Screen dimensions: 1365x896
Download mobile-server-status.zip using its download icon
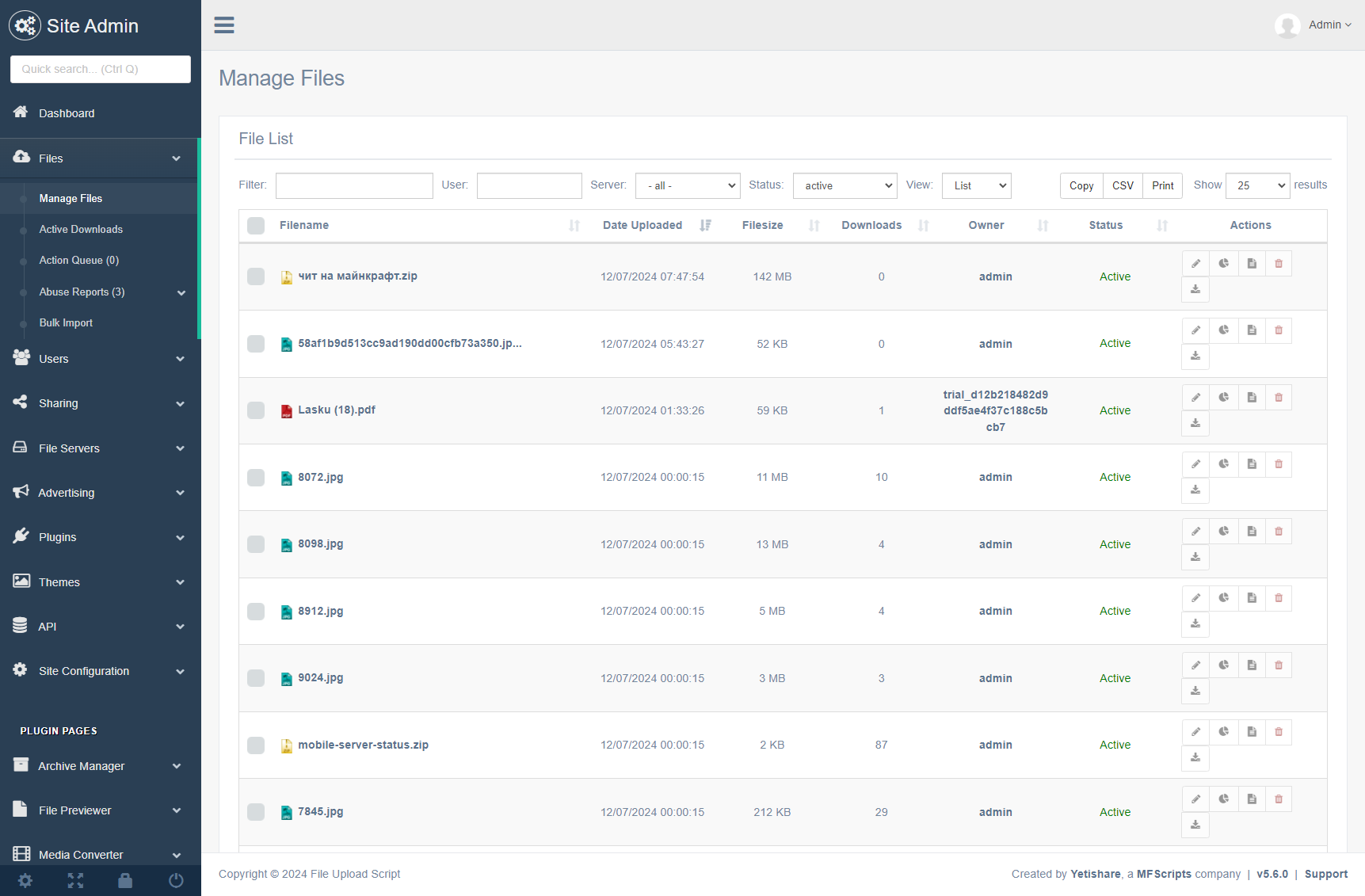[x=1195, y=758]
